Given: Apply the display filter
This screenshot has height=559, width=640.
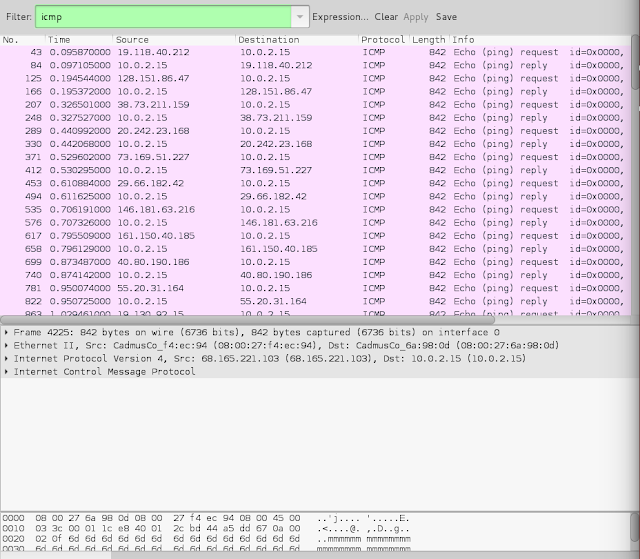Looking at the screenshot, I should click(x=416, y=17).
